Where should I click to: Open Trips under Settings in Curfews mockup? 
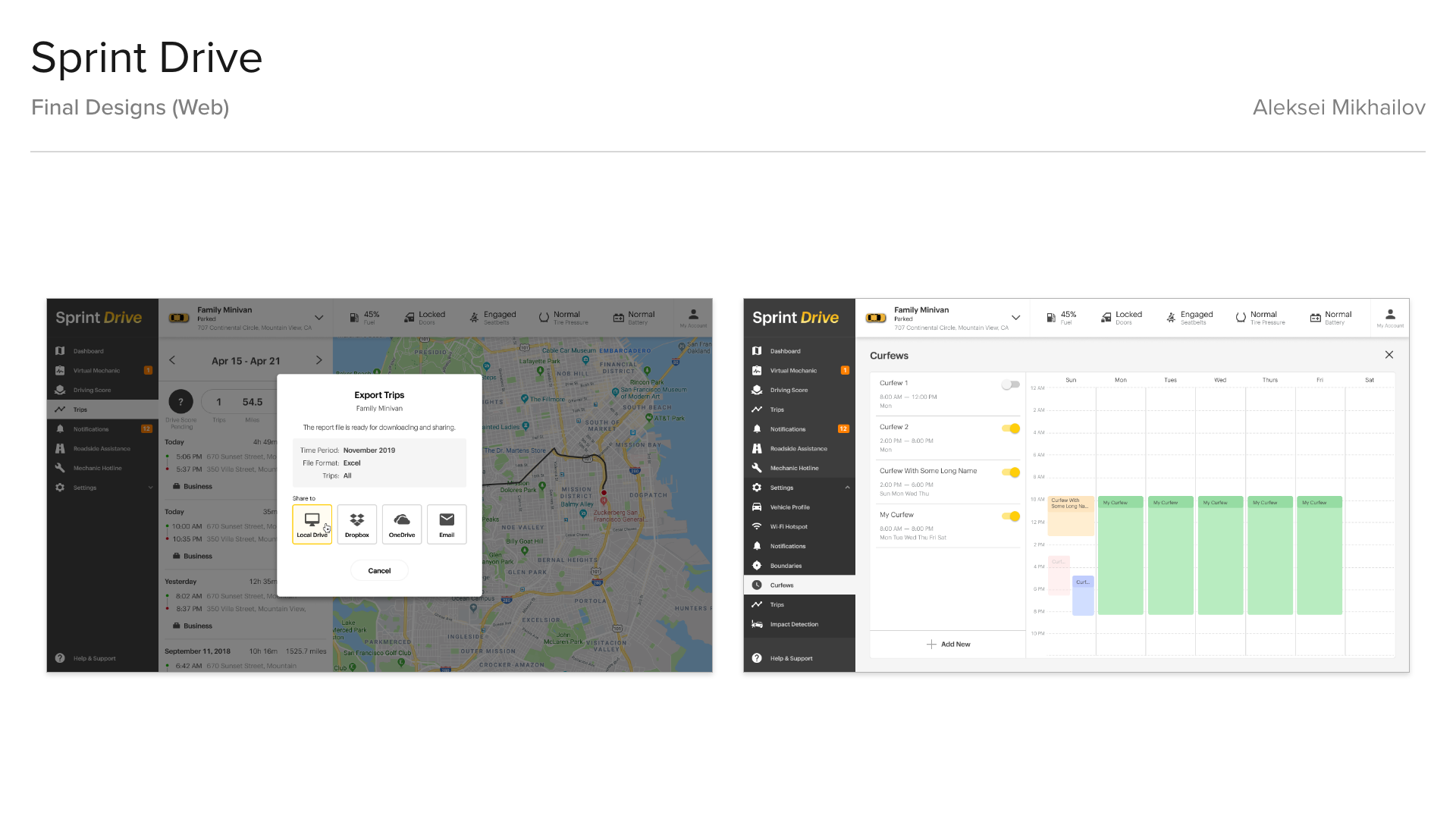tap(799, 604)
